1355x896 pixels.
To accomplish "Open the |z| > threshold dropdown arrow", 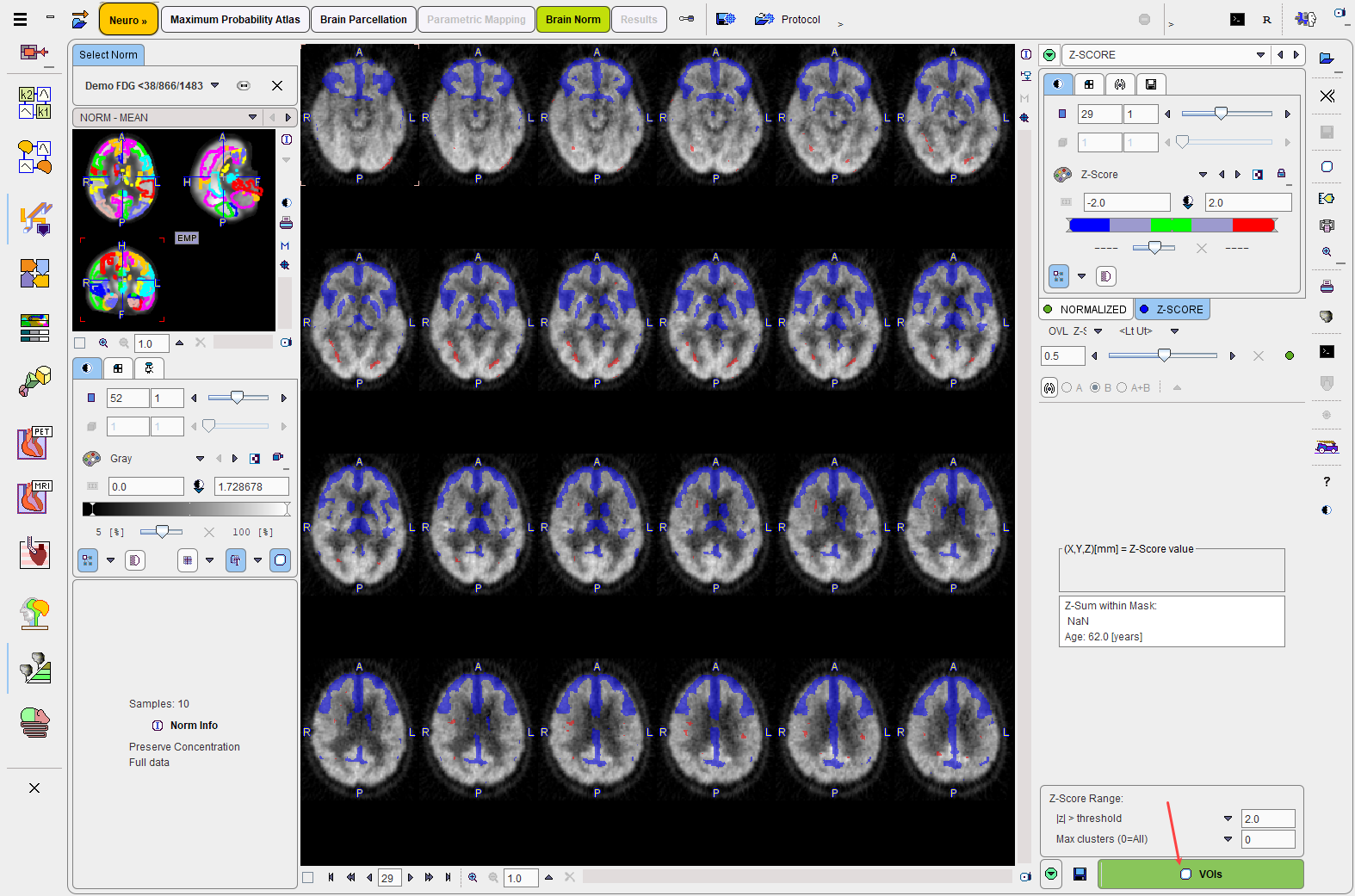I will click(1228, 819).
